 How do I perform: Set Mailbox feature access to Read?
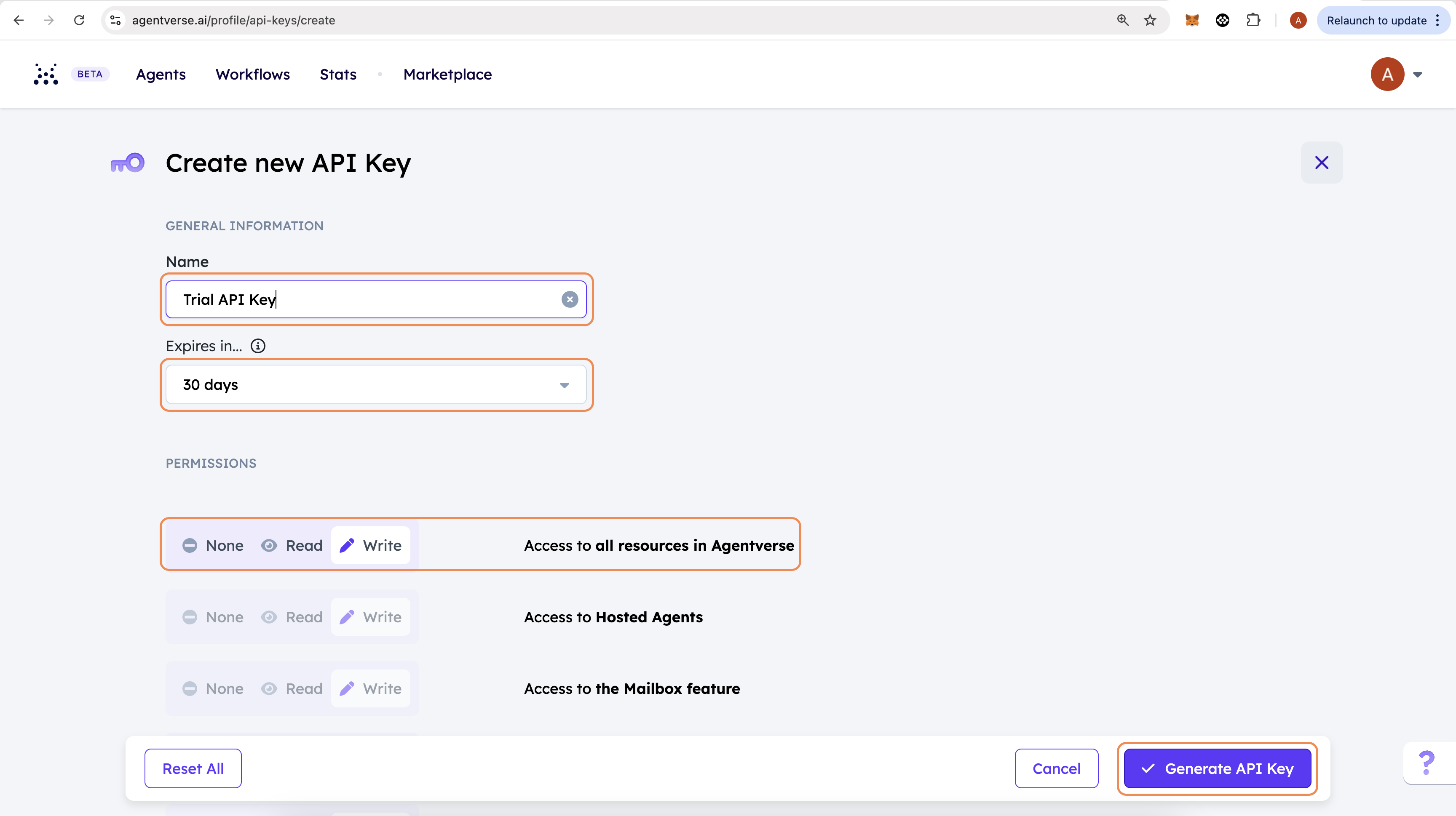coord(292,689)
